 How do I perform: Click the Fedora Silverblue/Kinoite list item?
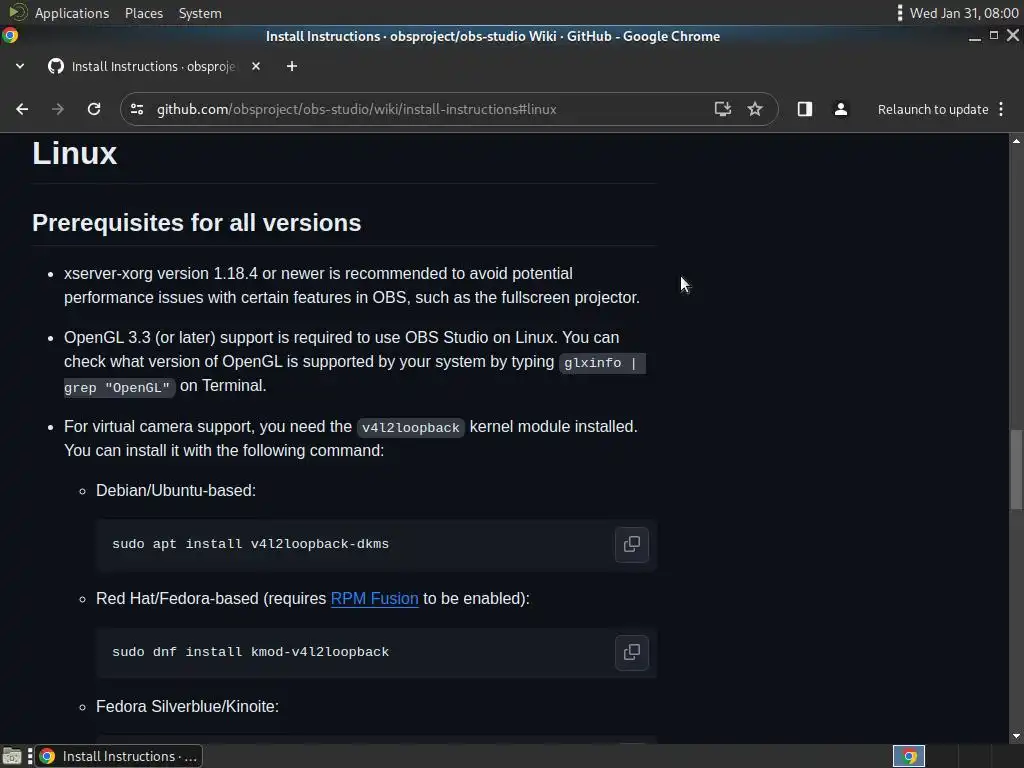click(x=187, y=707)
